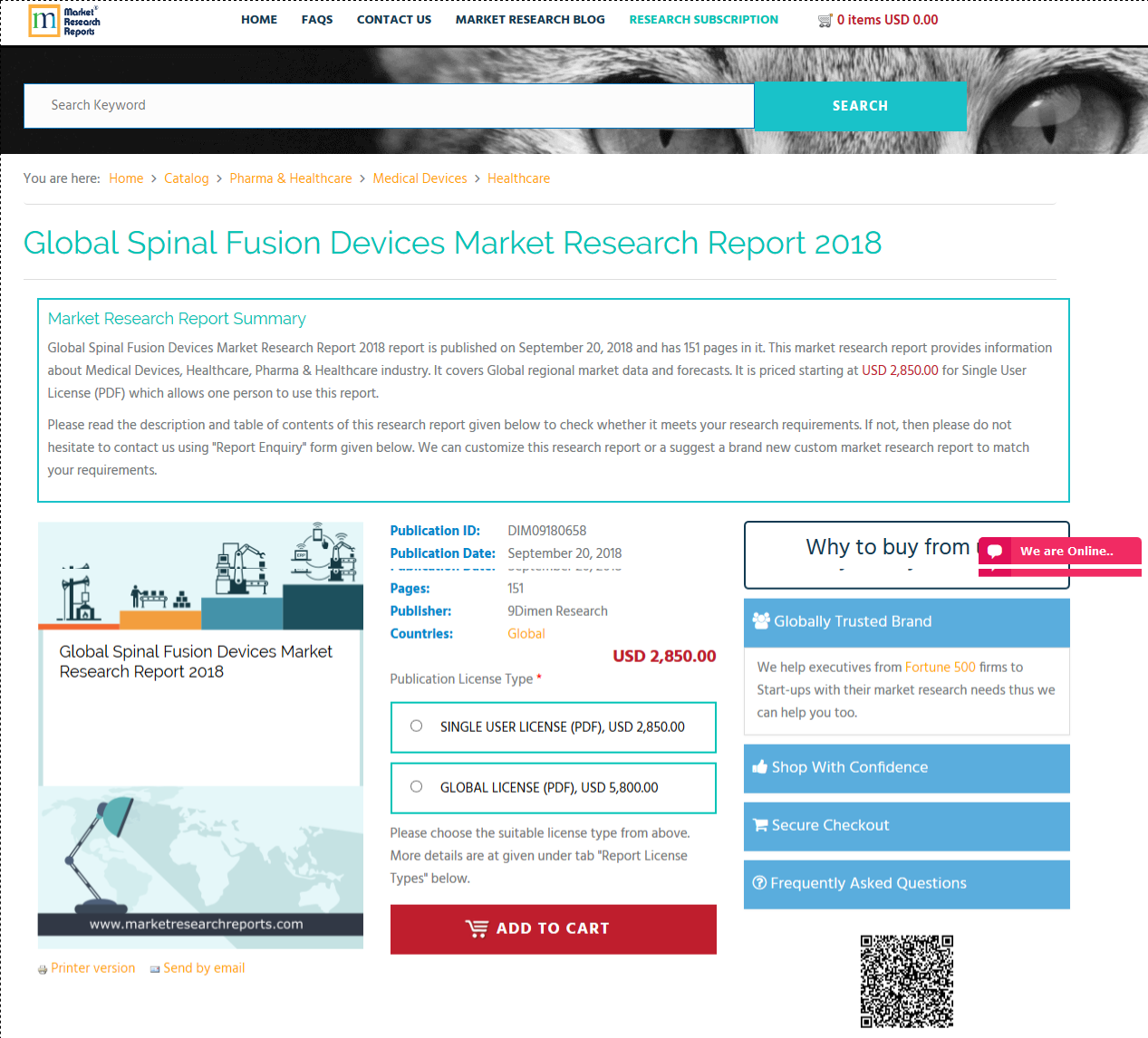
Task: Expand the Secure Checkout section
Action: point(906,825)
